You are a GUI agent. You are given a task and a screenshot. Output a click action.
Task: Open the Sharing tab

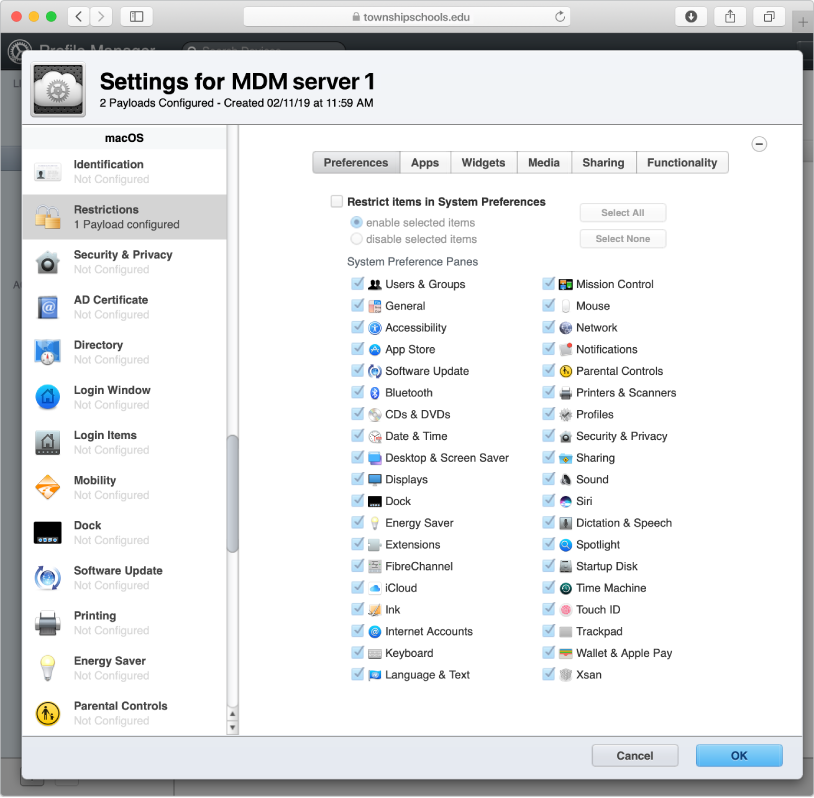603,163
